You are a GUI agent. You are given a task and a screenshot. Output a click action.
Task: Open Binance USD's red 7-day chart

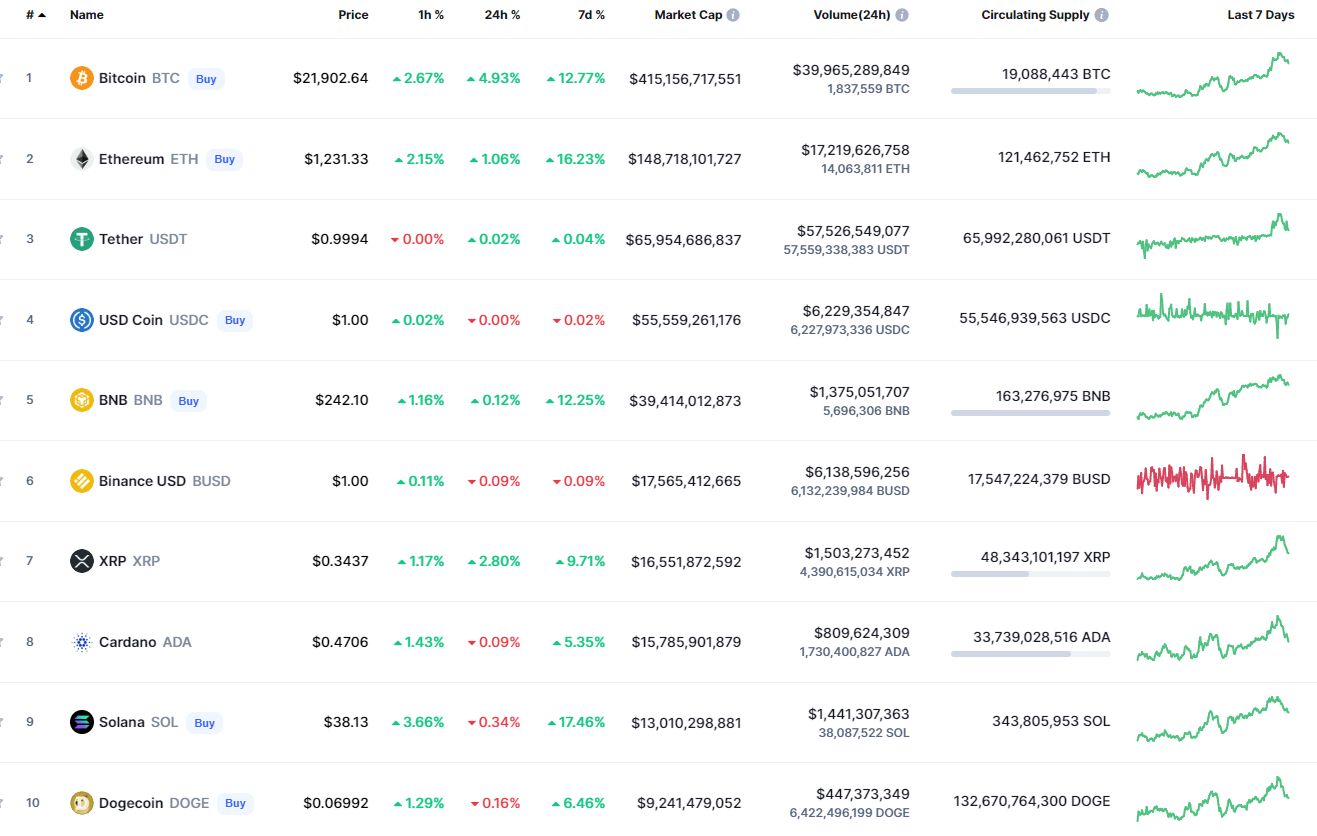point(1213,478)
